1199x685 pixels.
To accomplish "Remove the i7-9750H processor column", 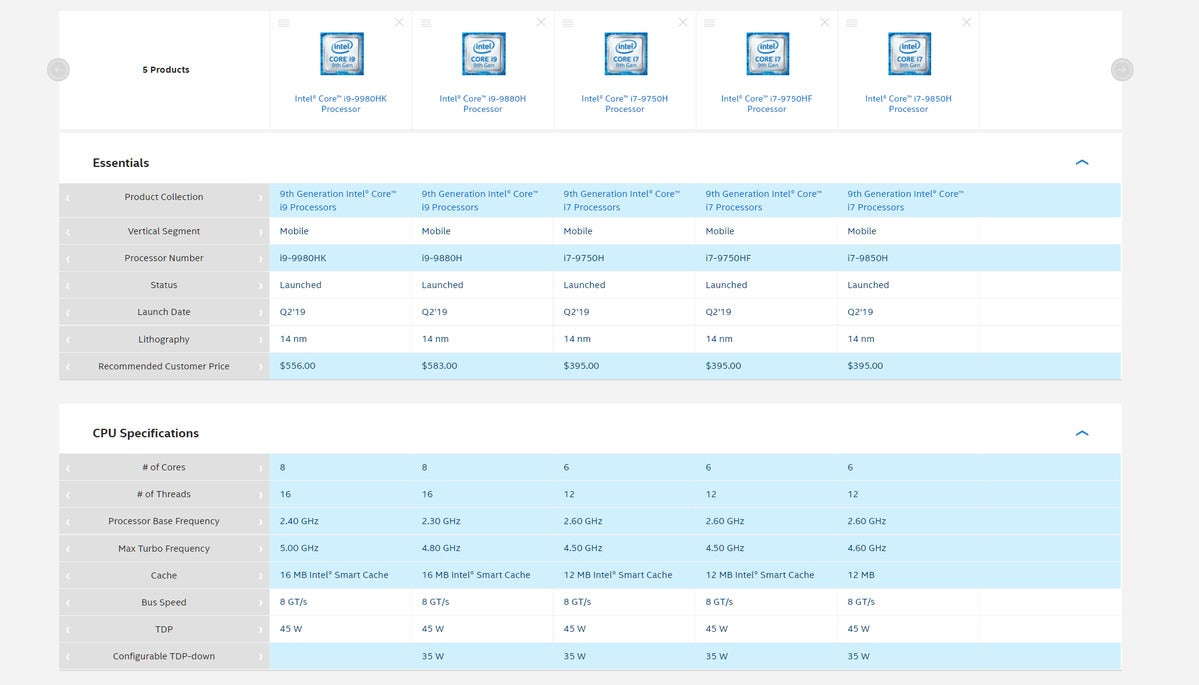I will pyautogui.click(x=683, y=22).
